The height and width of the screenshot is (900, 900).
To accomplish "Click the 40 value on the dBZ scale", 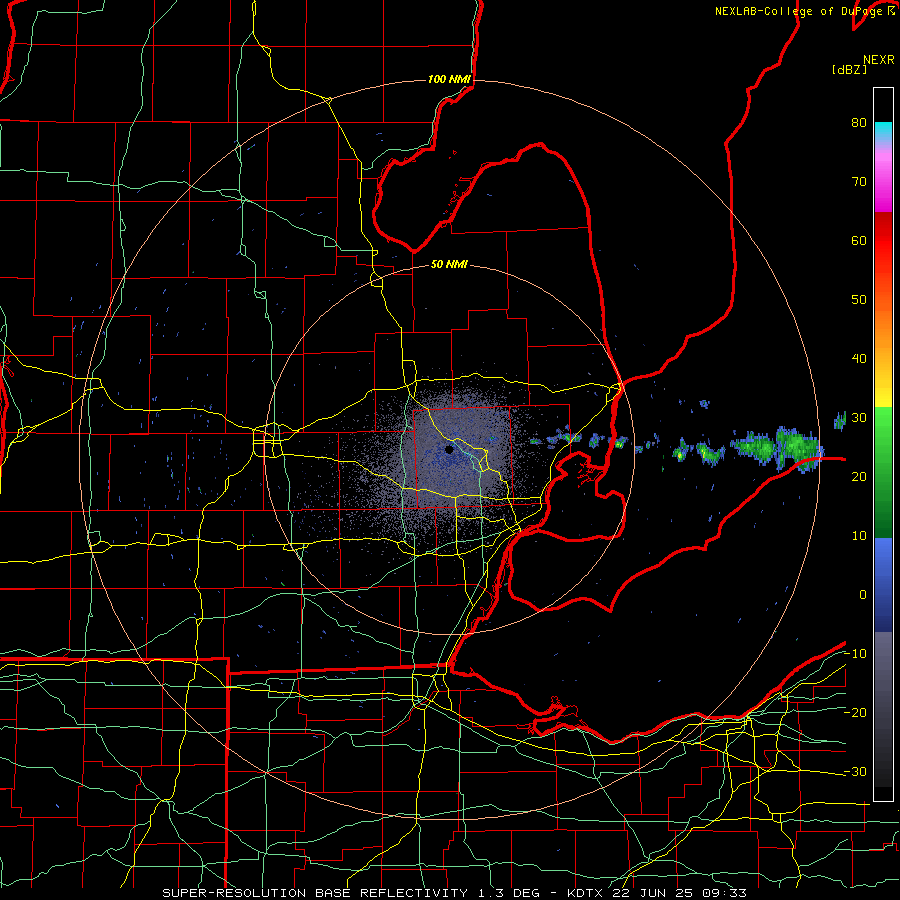I will [x=859, y=359].
